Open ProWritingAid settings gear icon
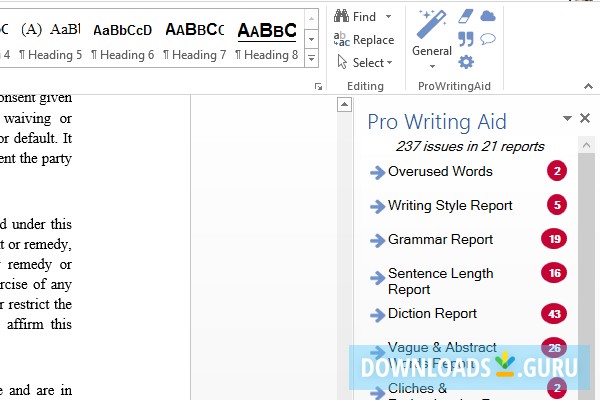Viewport: 600px width, 400px height. (x=466, y=62)
